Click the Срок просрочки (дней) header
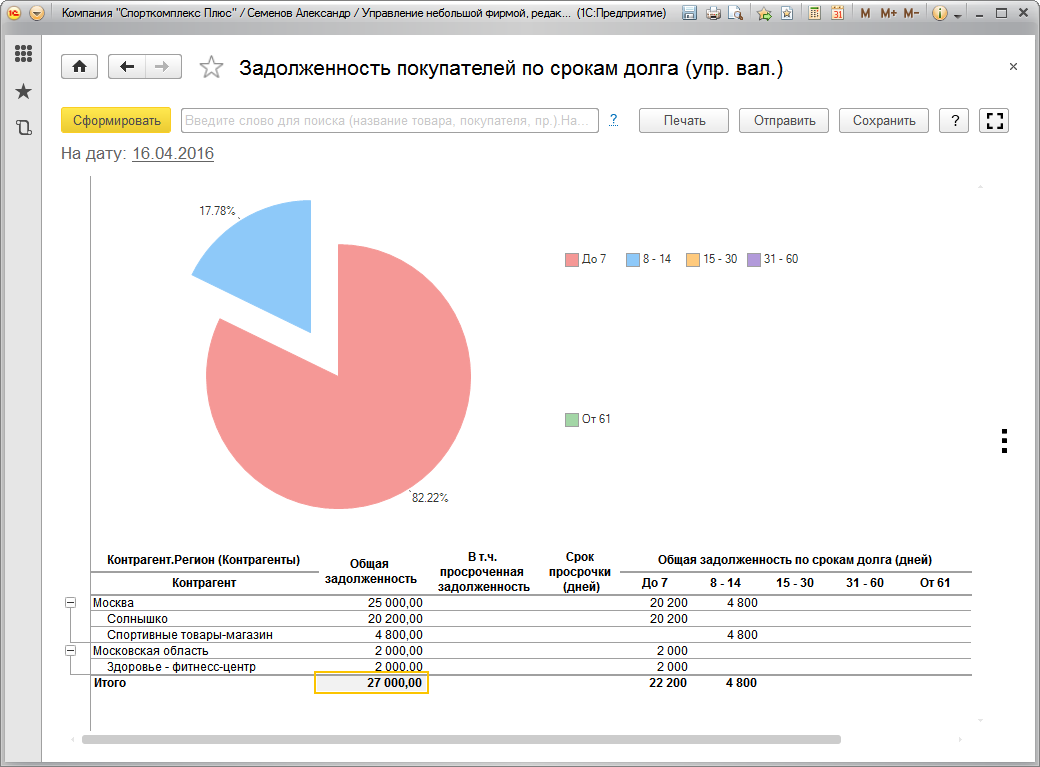This screenshot has width=1040, height=767. pos(580,571)
